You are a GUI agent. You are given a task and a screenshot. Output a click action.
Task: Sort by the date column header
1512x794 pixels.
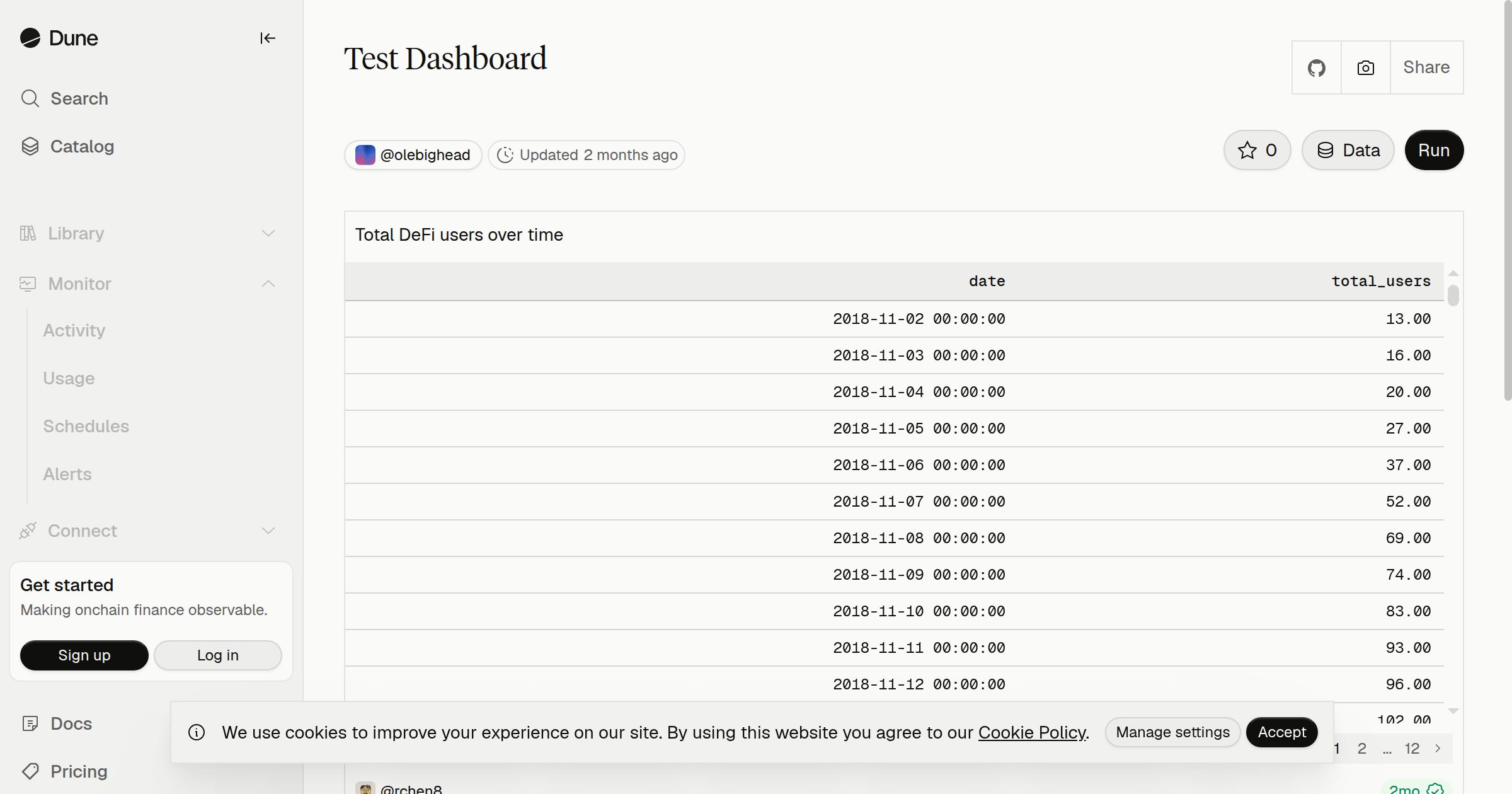987,281
